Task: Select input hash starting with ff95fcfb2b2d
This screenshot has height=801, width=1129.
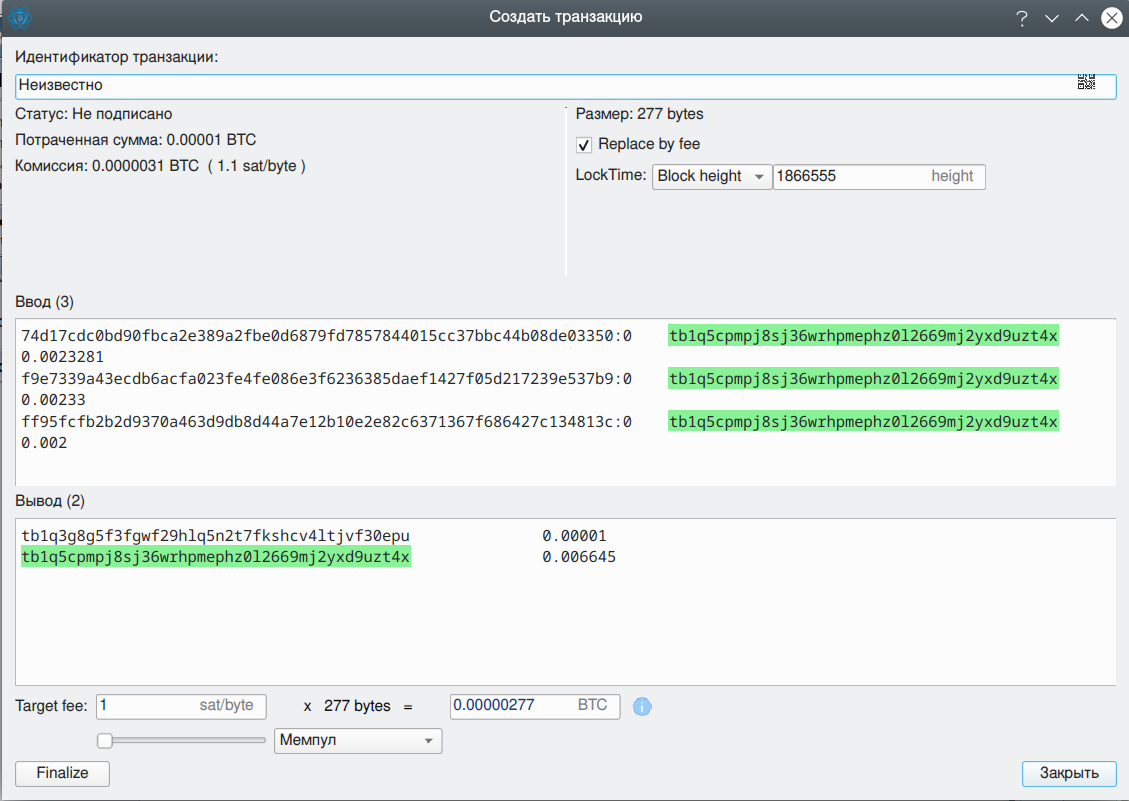Action: tap(327, 421)
